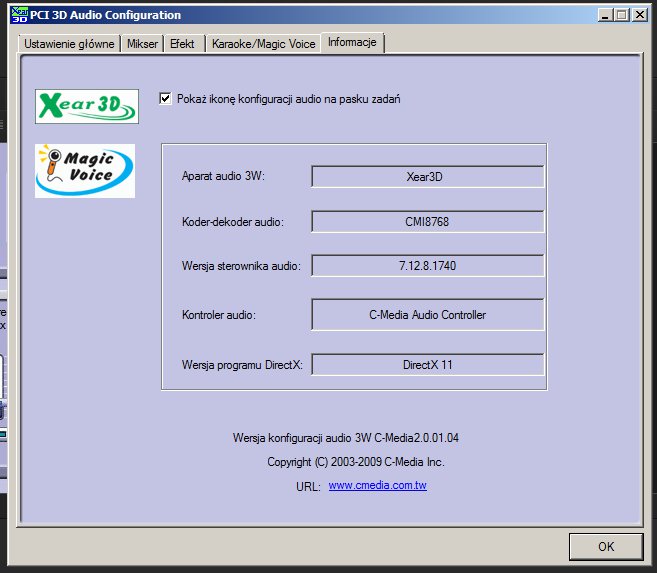The width and height of the screenshot is (657, 573).
Task: Switch to the Mikser tab
Action: (x=142, y=44)
